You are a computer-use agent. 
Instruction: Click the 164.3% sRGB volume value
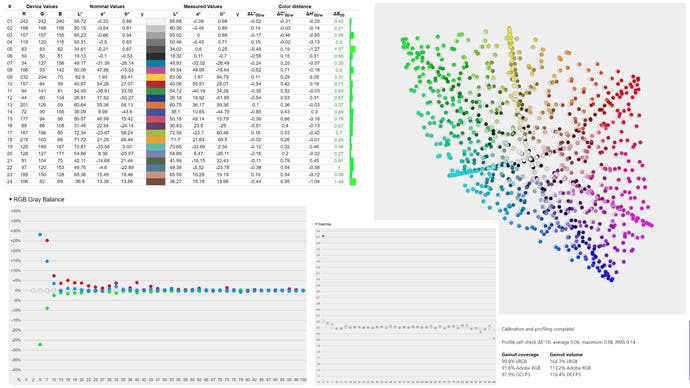[563, 361]
